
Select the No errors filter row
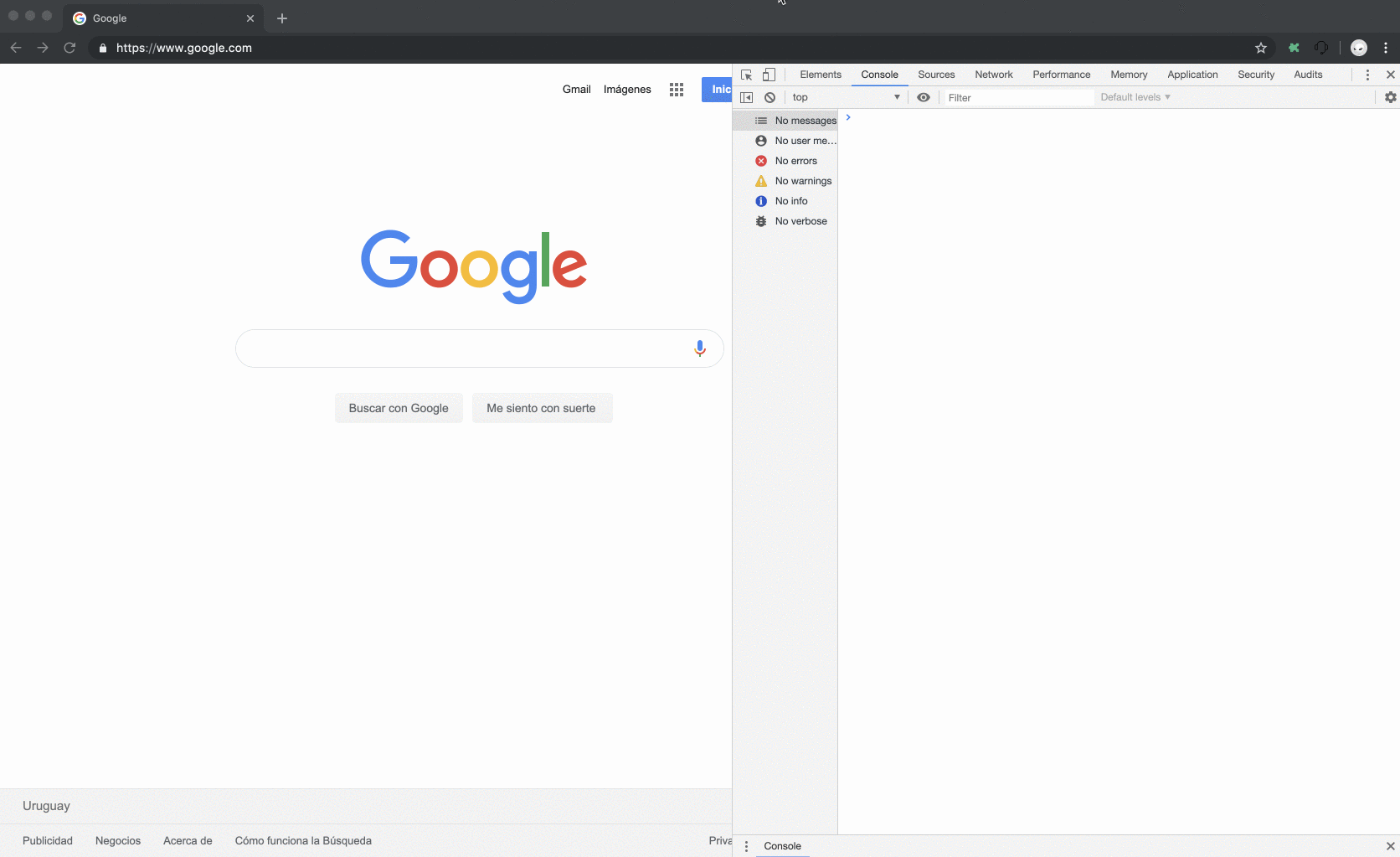tap(785, 161)
